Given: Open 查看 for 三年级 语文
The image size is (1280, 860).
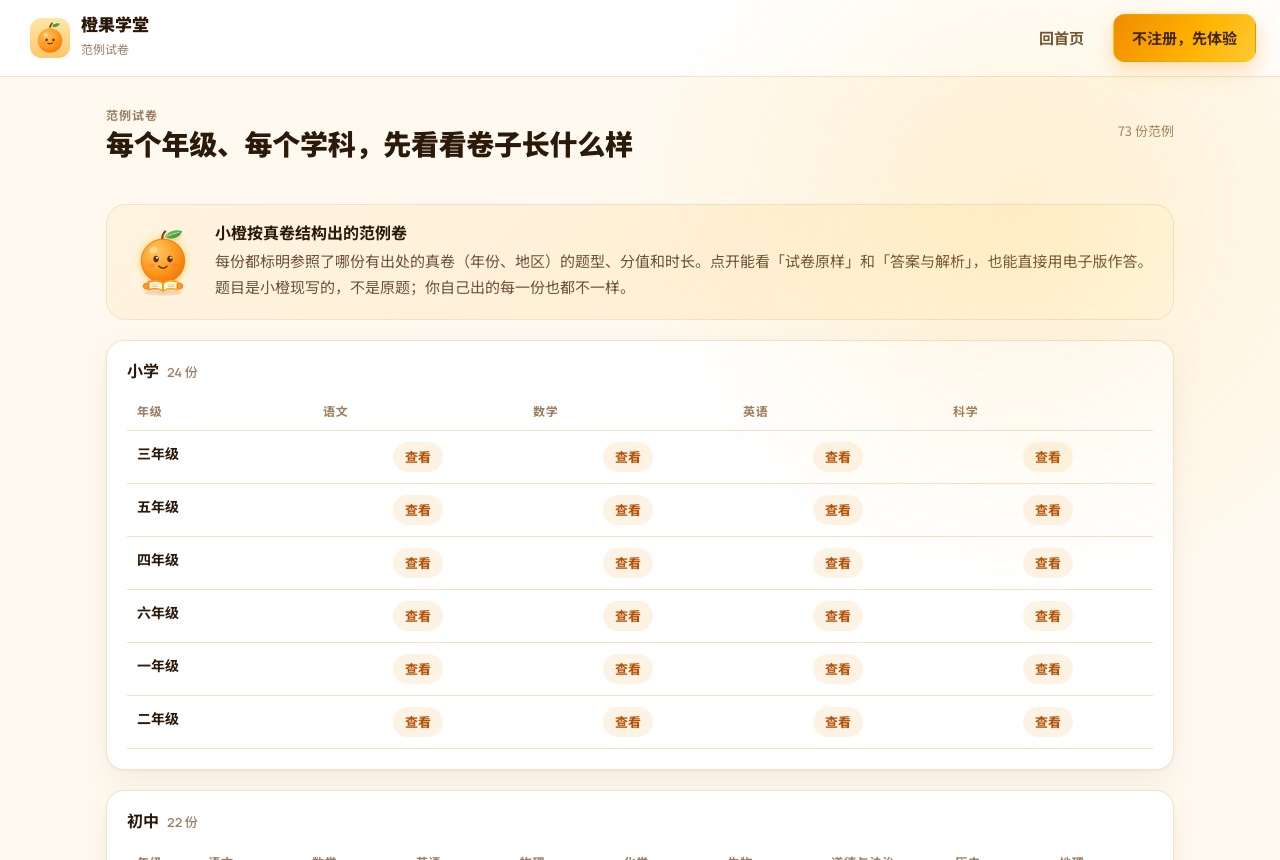Looking at the screenshot, I should (x=418, y=457).
